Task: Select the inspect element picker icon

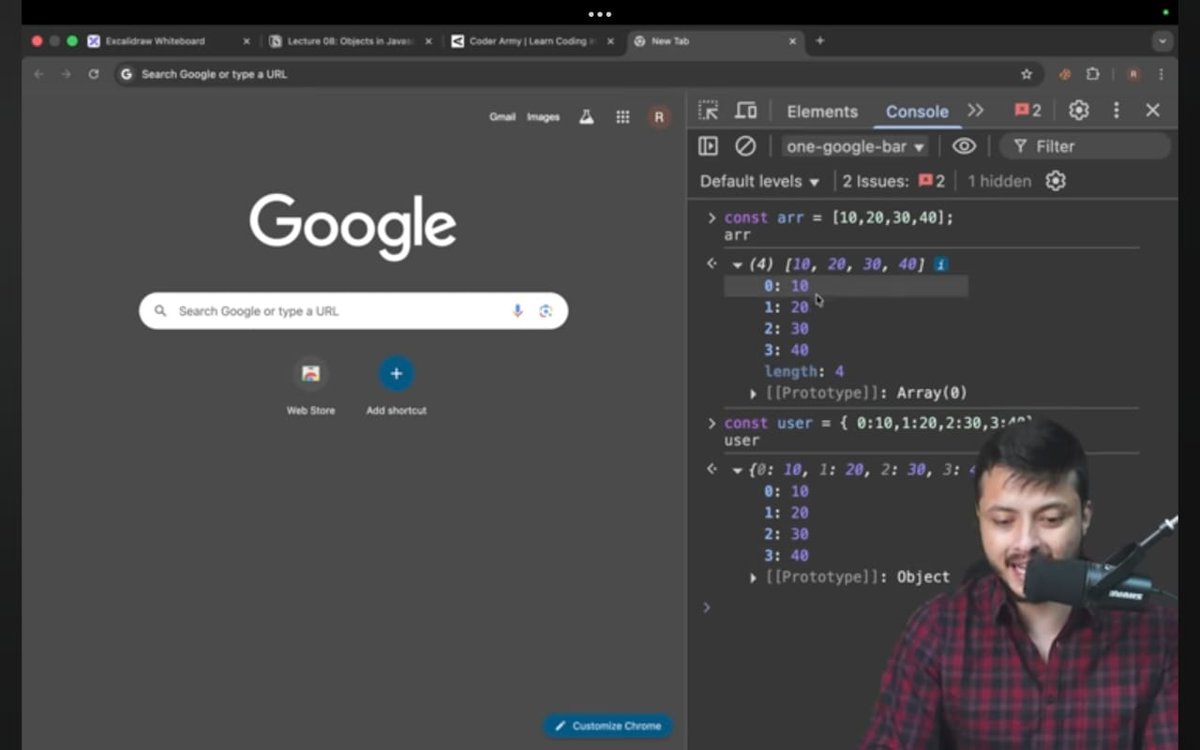Action: [x=708, y=111]
